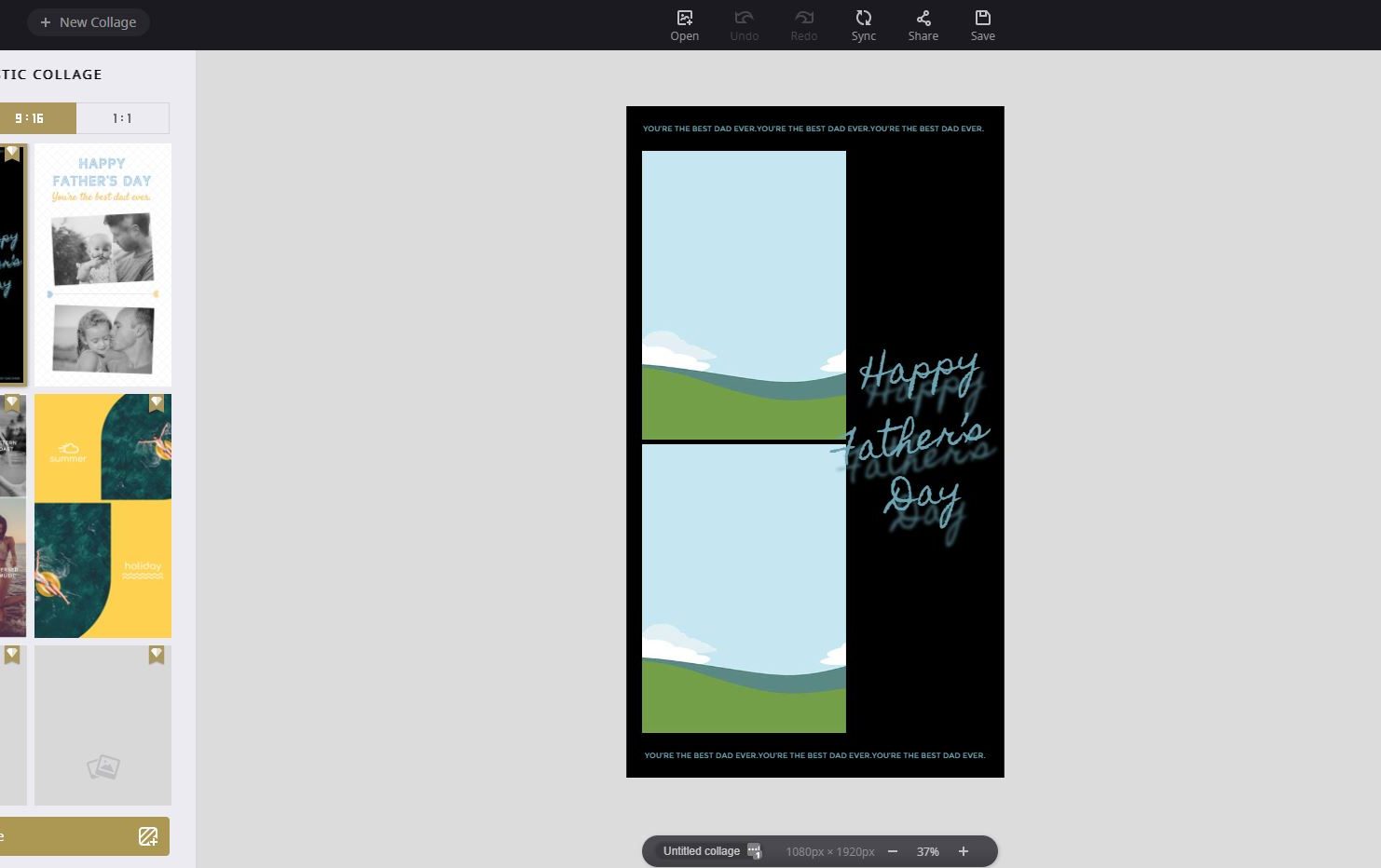This screenshot has width=1381, height=868.
Task: Rename the Untitled collage title field
Action: [701, 851]
